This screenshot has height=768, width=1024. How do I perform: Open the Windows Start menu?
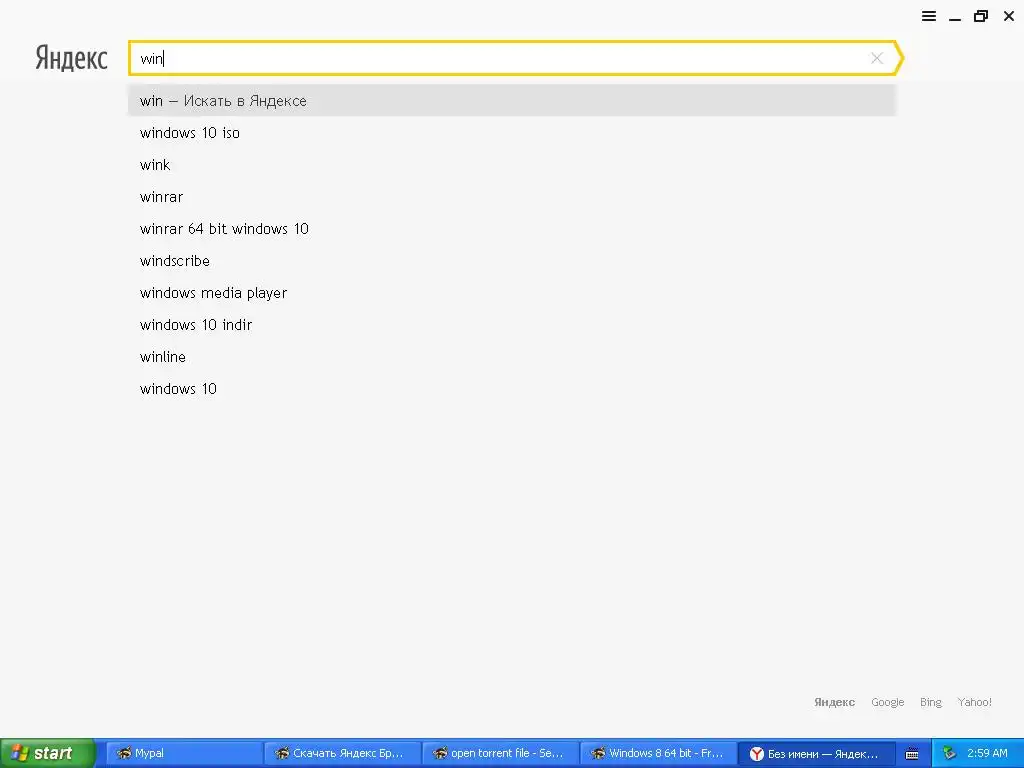tap(48, 753)
